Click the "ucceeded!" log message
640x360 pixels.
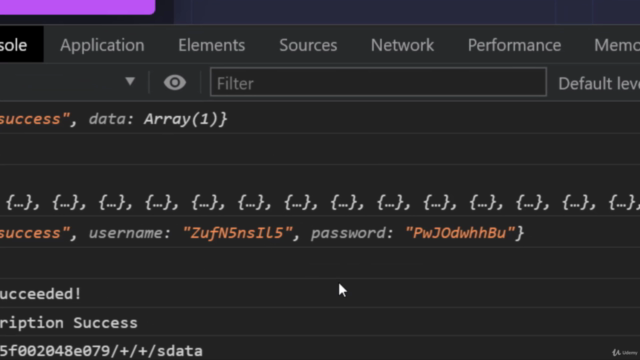tap(40, 294)
